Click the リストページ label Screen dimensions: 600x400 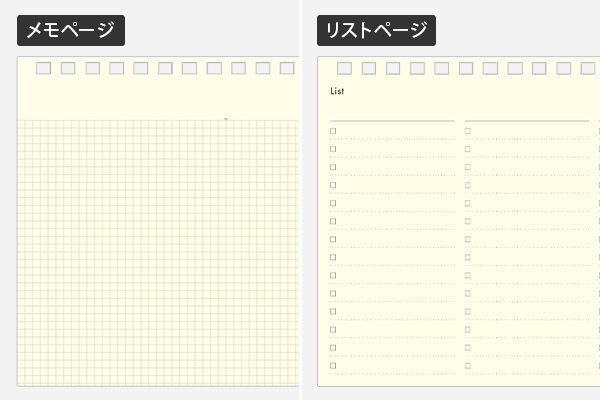tap(376, 30)
